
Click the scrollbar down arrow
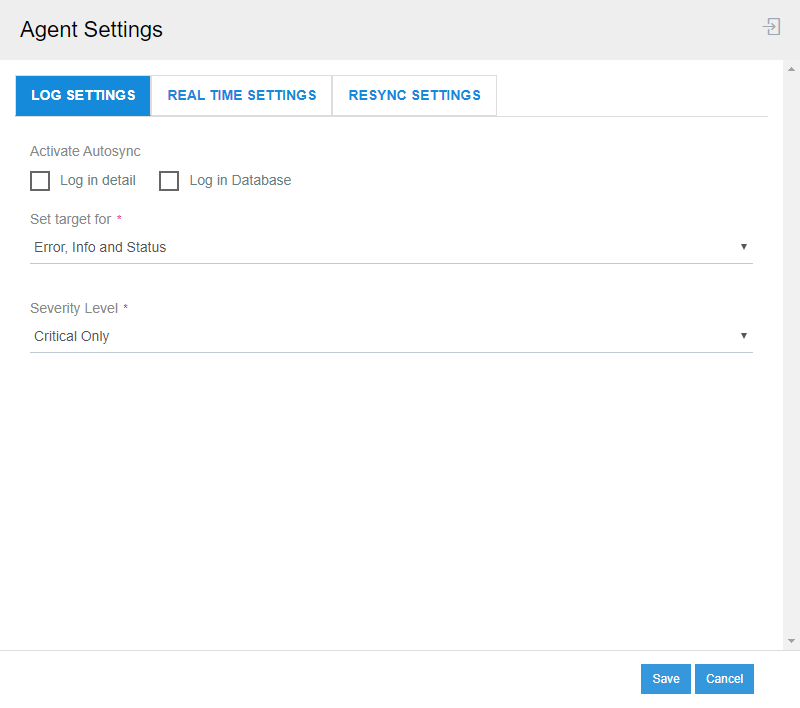791,640
